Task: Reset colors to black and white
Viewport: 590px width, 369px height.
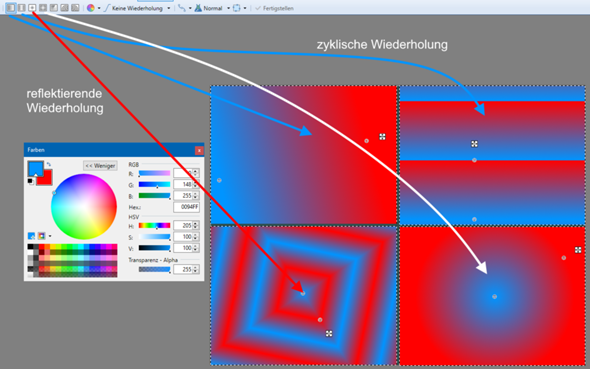Action: click(x=31, y=181)
